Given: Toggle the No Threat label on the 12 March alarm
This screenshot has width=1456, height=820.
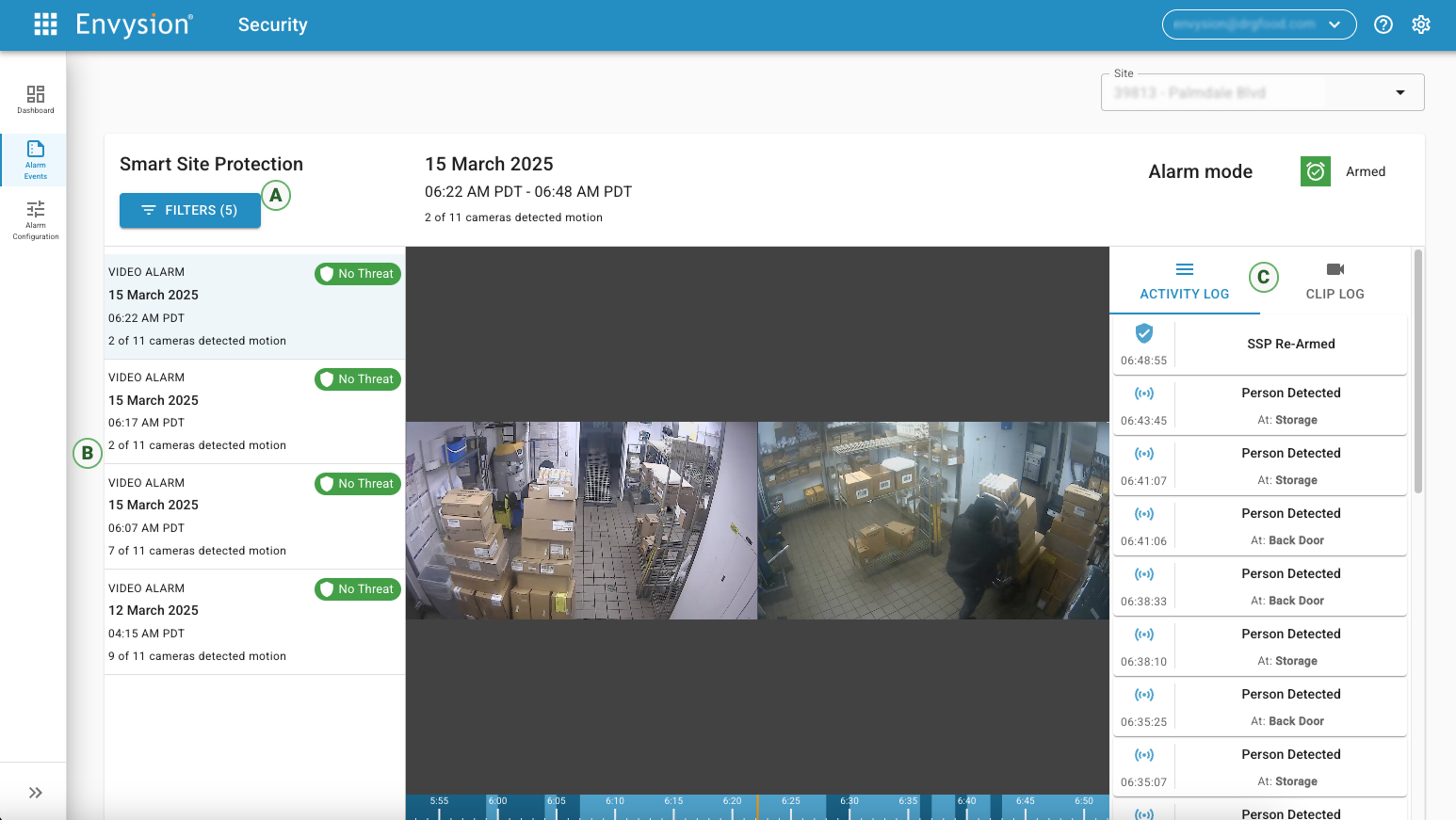Looking at the screenshot, I should click(x=358, y=588).
